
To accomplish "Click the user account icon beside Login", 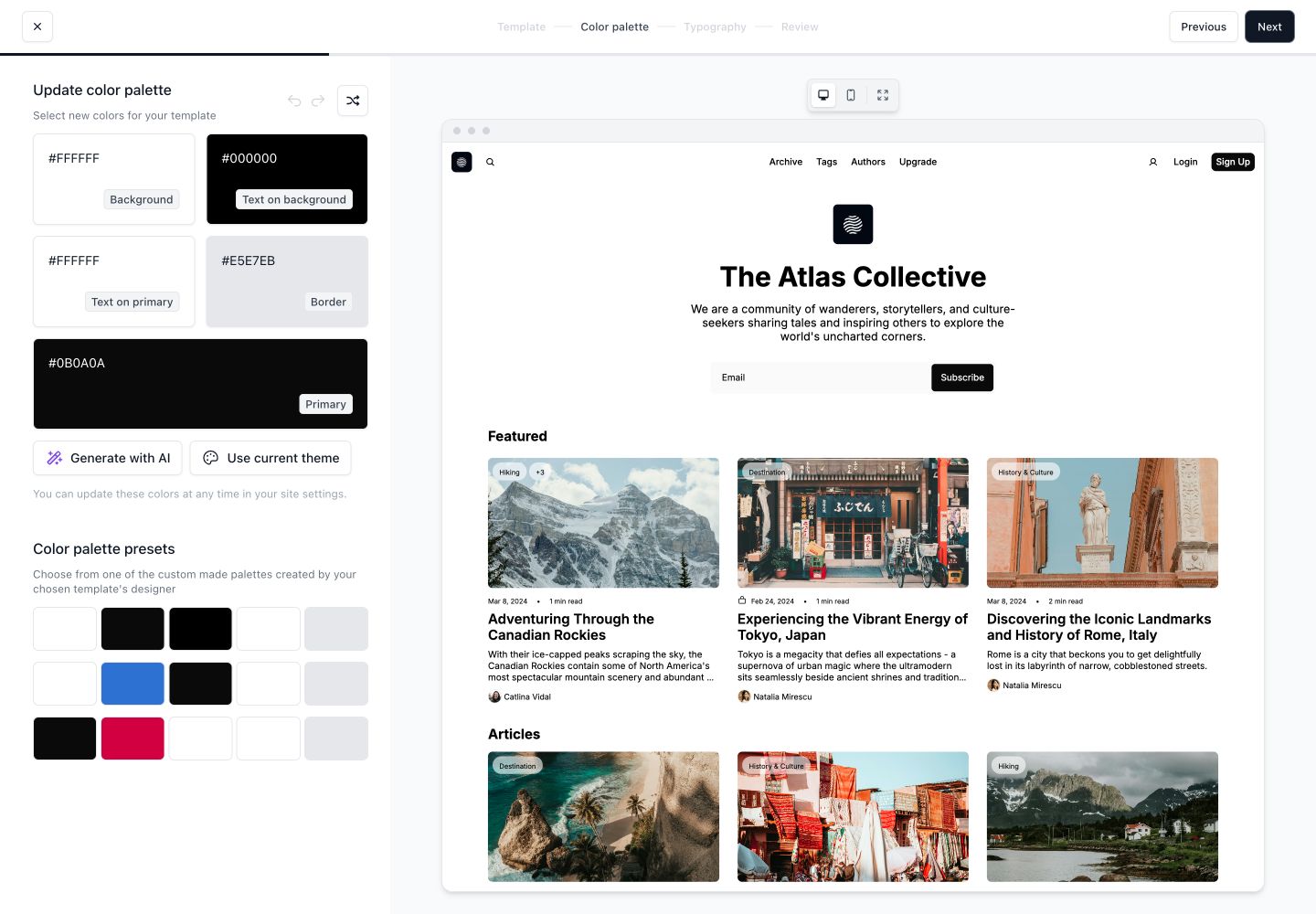I will pyautogui.click(x=1153, y=162).
